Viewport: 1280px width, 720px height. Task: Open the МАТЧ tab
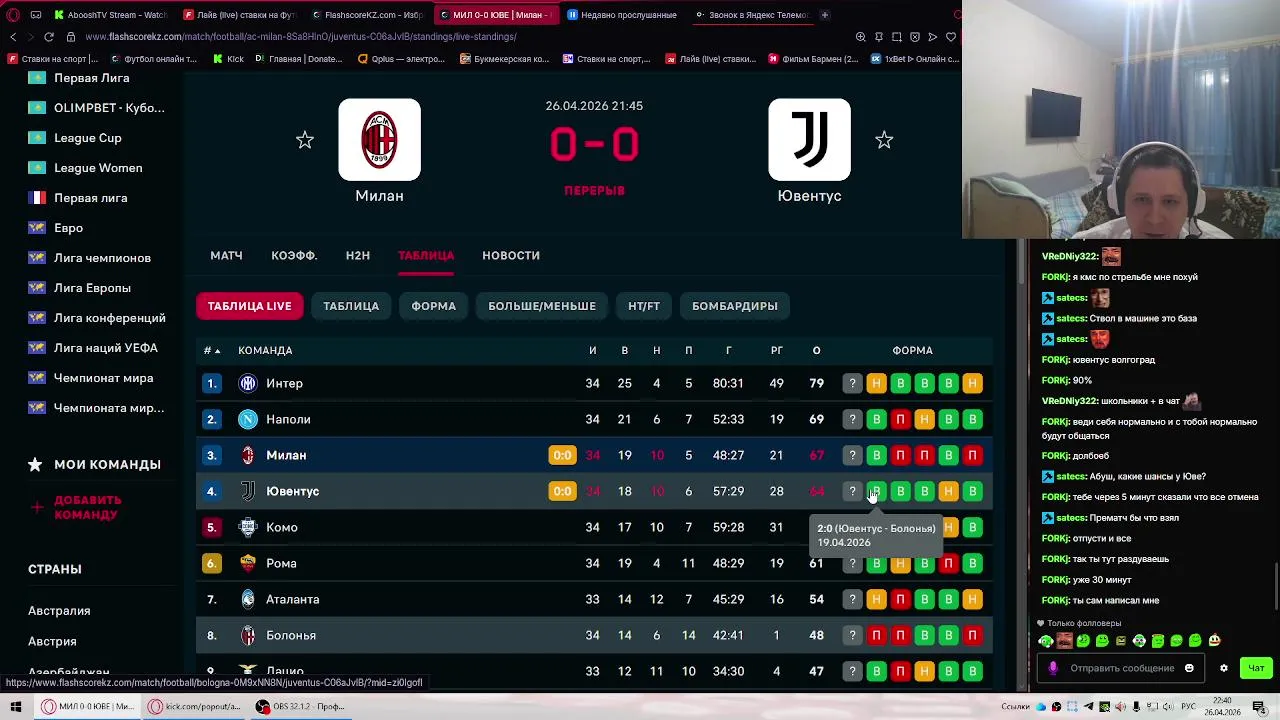[226, 255]
